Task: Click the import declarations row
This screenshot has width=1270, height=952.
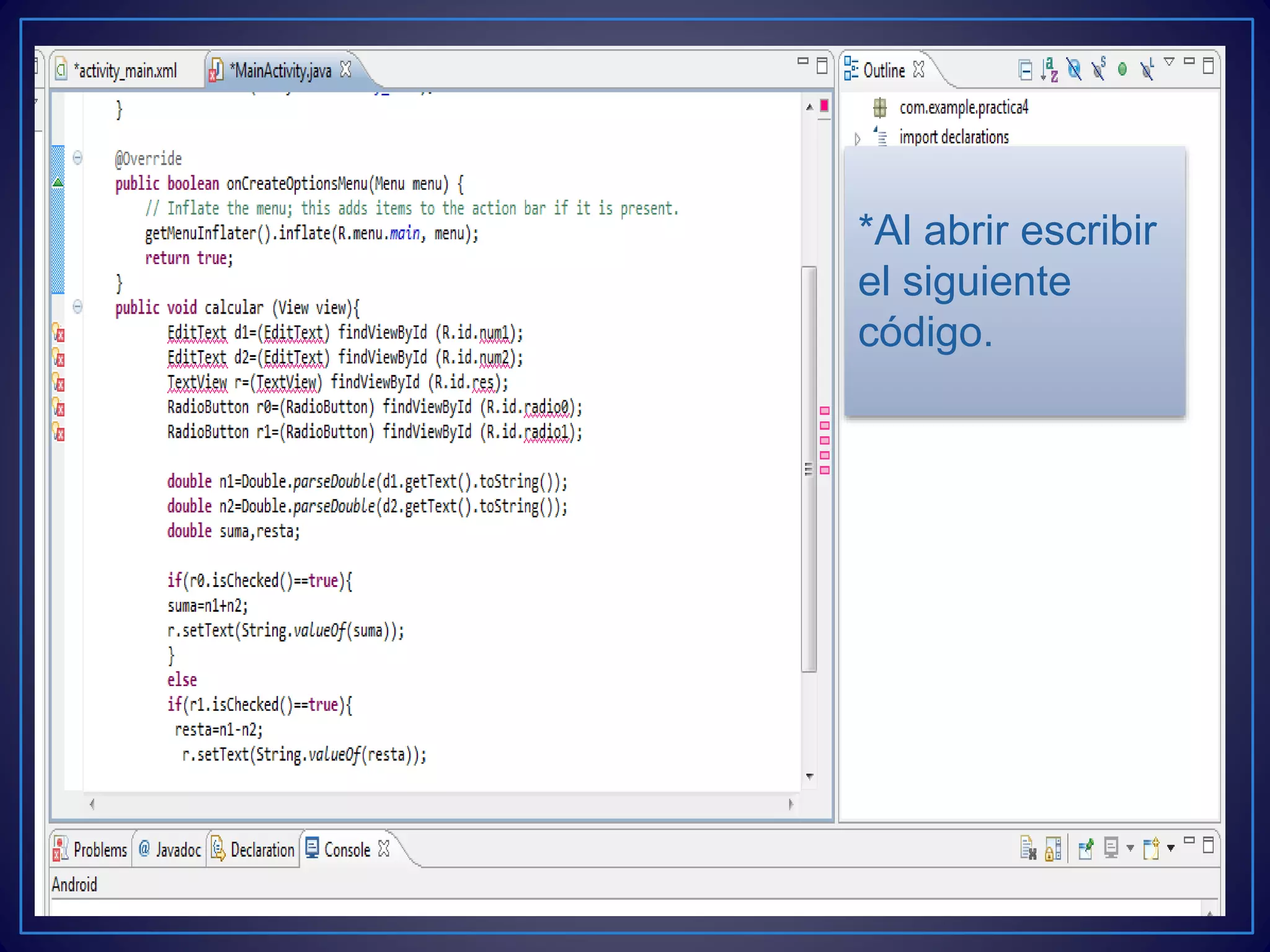Action: pyautogui.click(x=953, y=137)
